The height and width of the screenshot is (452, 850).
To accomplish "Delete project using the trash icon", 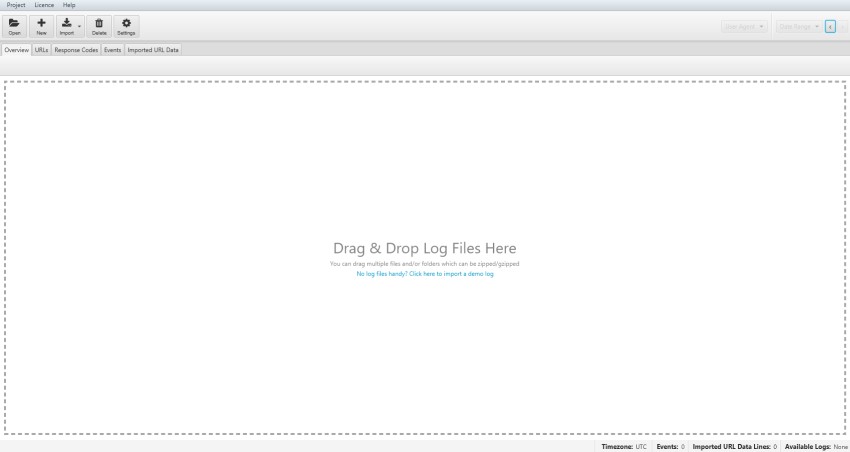I will (x=99, y=26).
